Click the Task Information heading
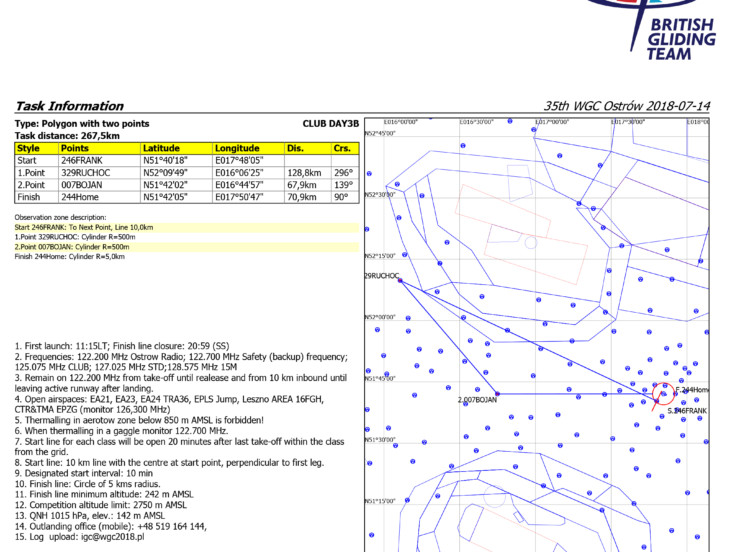The height and width of the screenshot is (552, 730). point(69,106)
